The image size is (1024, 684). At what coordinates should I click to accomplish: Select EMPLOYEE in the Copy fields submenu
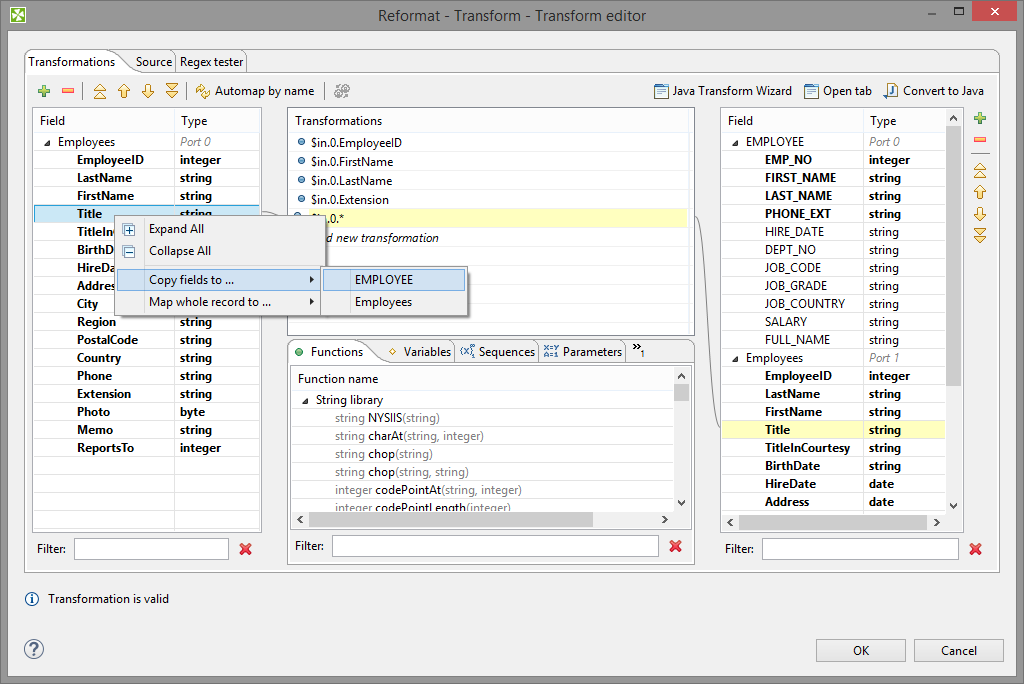[x=384, y=280]
